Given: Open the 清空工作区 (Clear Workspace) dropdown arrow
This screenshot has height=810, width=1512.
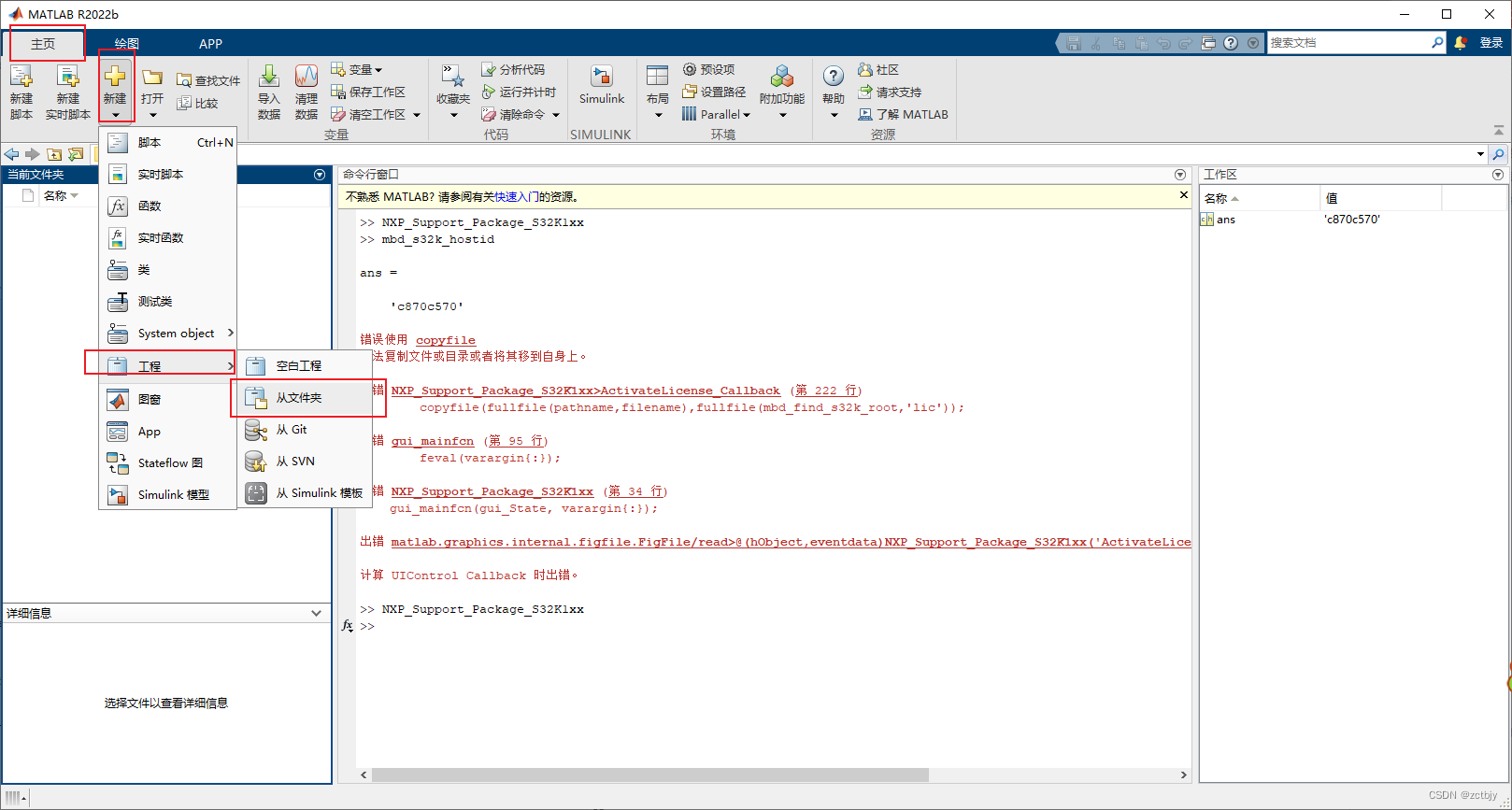Looking at the screenshot, I should (x=417, y=115).
